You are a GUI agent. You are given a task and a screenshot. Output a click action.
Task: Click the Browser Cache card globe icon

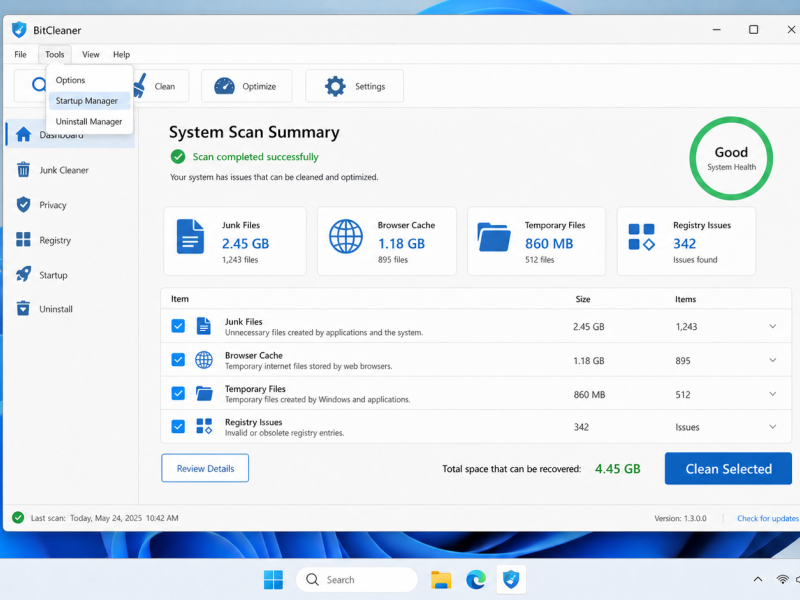(346, 236)
